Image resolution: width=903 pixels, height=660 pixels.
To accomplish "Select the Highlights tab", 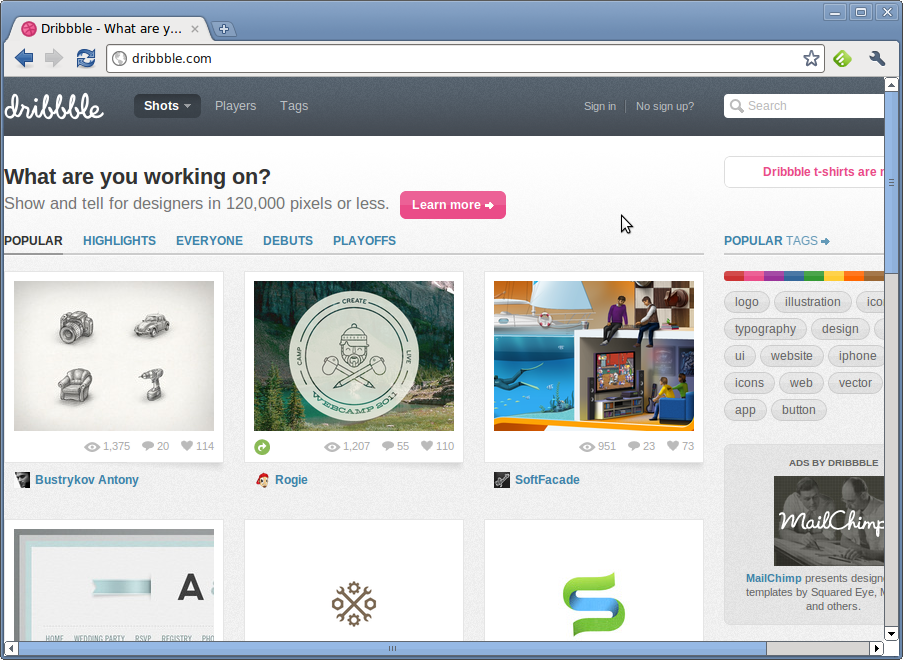I will 119,241.
